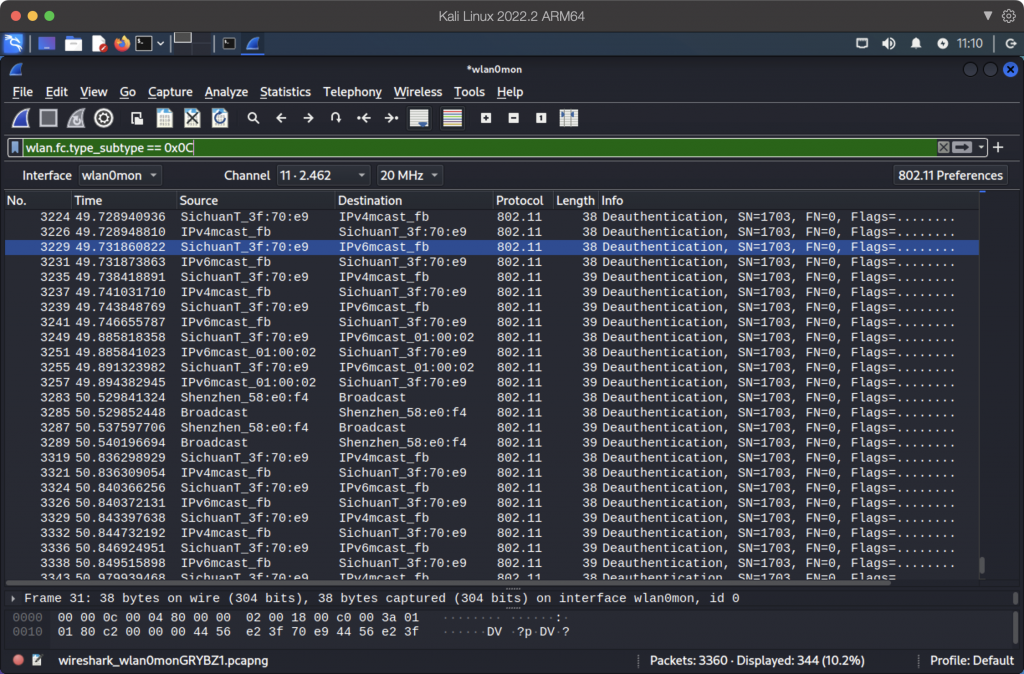Open the Tools menu
The width and height of the screenshot is (1024, 674).
point(469,92)
